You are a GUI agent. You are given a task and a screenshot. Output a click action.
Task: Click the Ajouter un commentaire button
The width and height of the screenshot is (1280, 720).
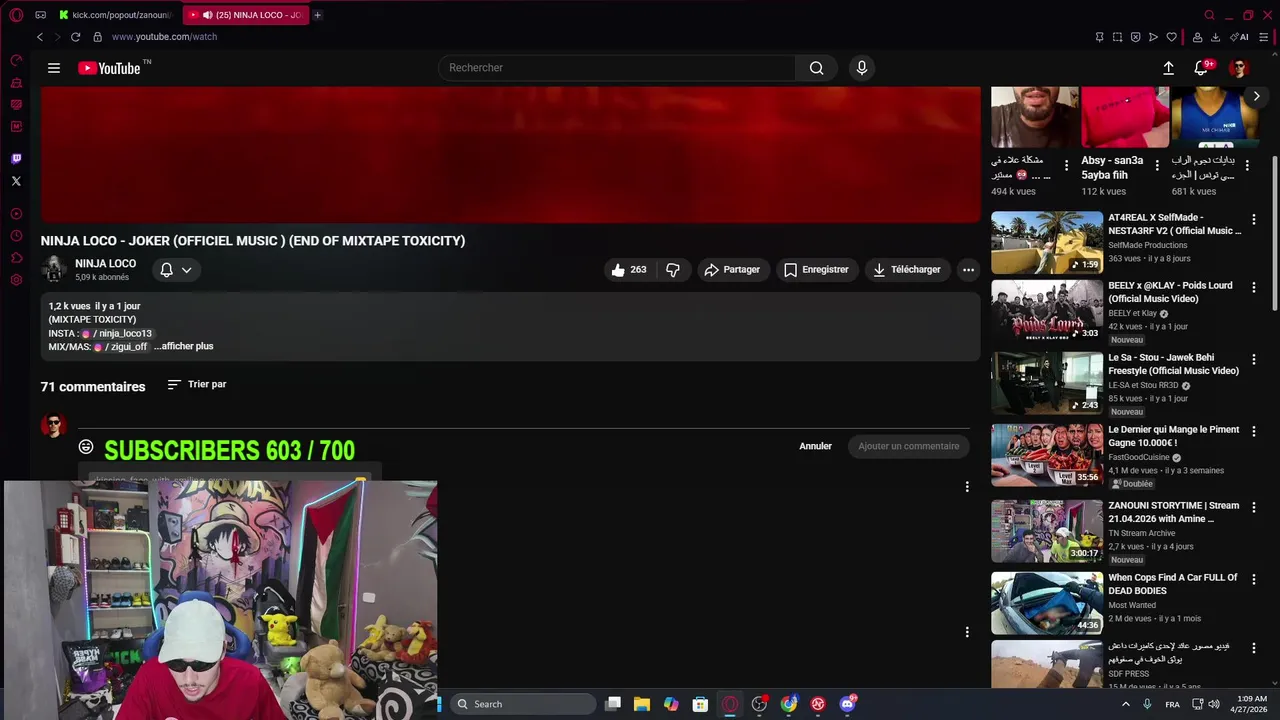click(908, 446)
